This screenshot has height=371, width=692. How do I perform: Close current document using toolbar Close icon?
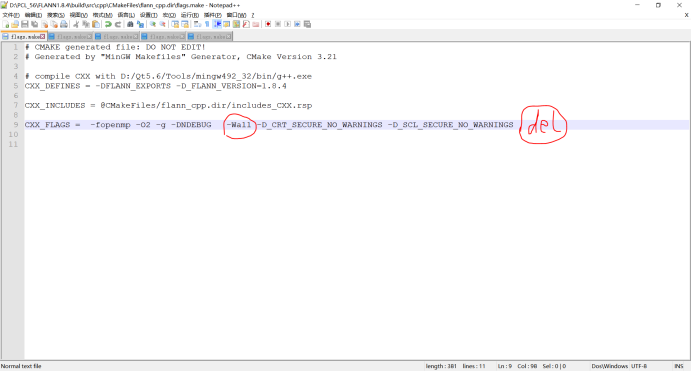point(44,24)
